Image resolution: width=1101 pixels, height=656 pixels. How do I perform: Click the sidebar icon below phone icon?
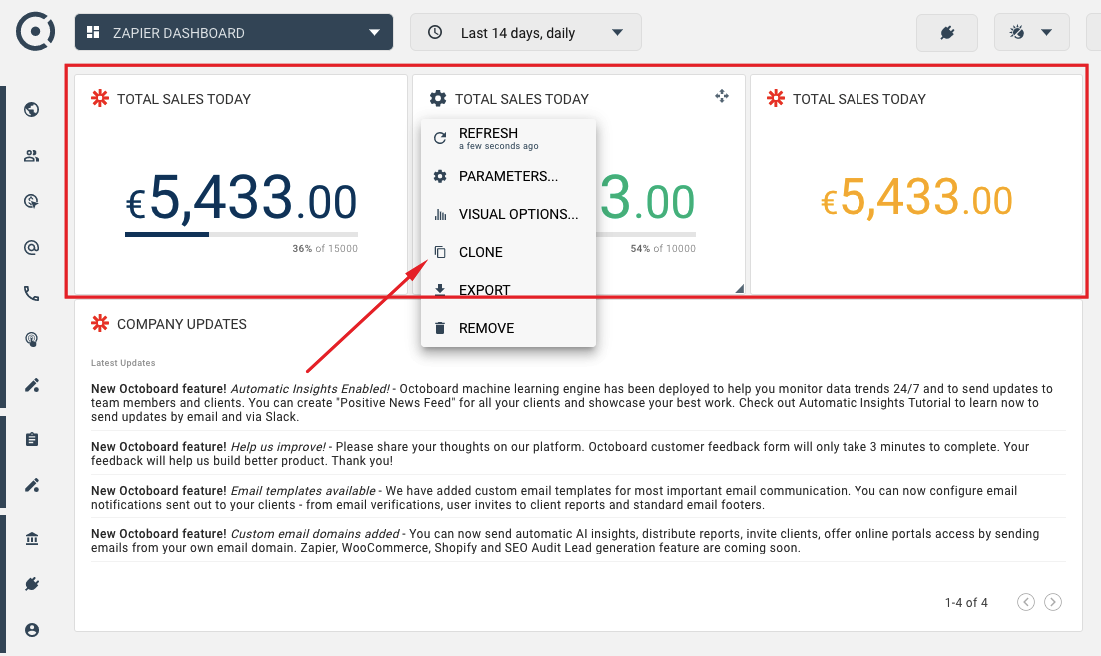pyautogui.click(x=32, y=339)
